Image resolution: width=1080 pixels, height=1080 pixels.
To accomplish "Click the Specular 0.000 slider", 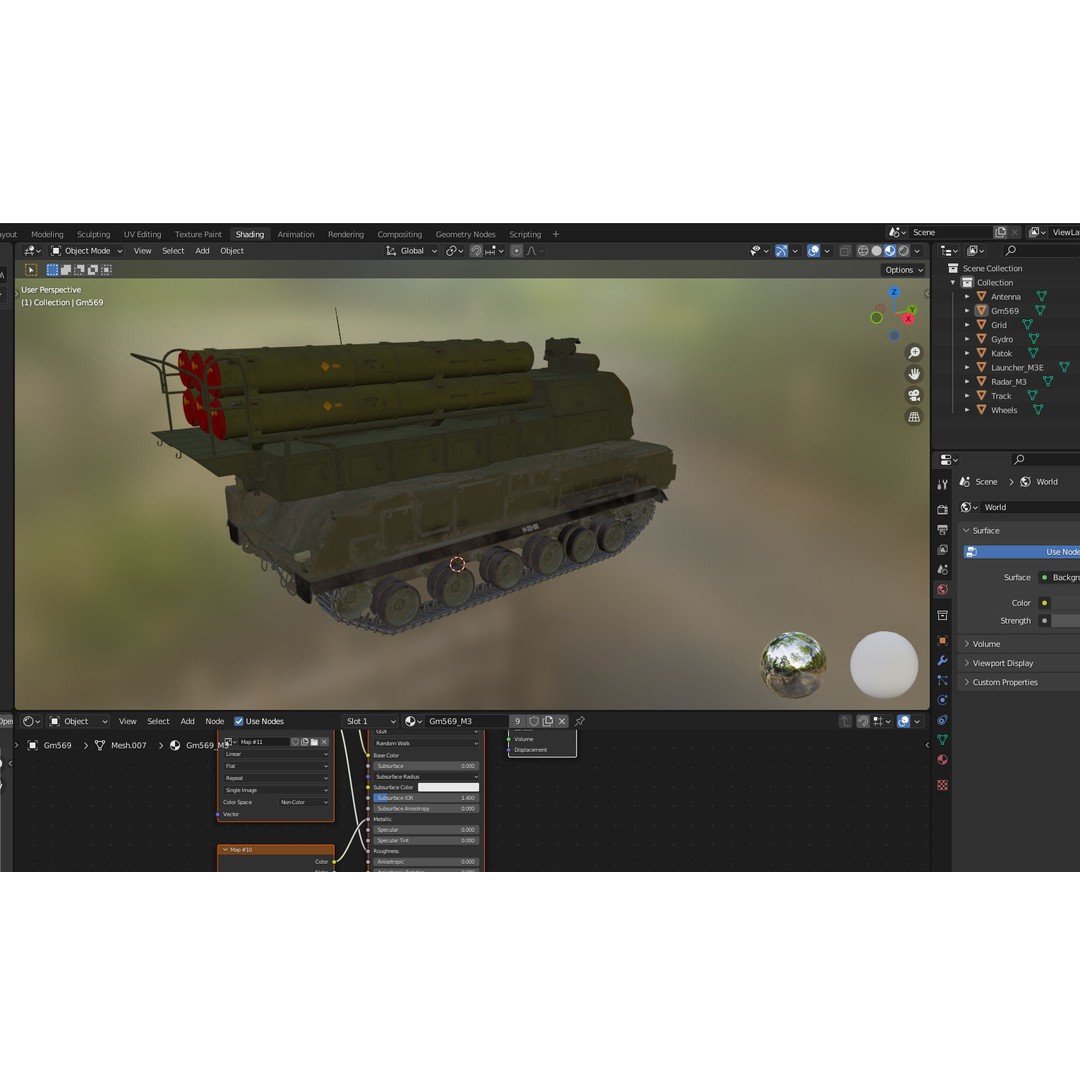I will point(426,830).
